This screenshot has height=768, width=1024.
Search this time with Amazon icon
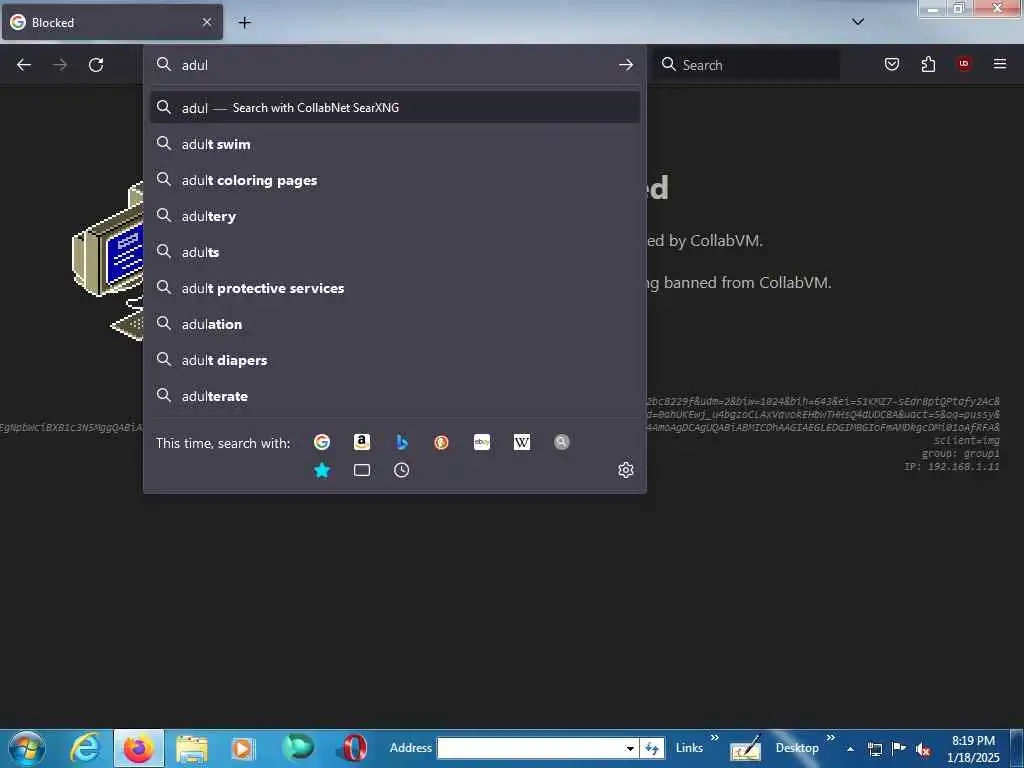pos(362,442)
